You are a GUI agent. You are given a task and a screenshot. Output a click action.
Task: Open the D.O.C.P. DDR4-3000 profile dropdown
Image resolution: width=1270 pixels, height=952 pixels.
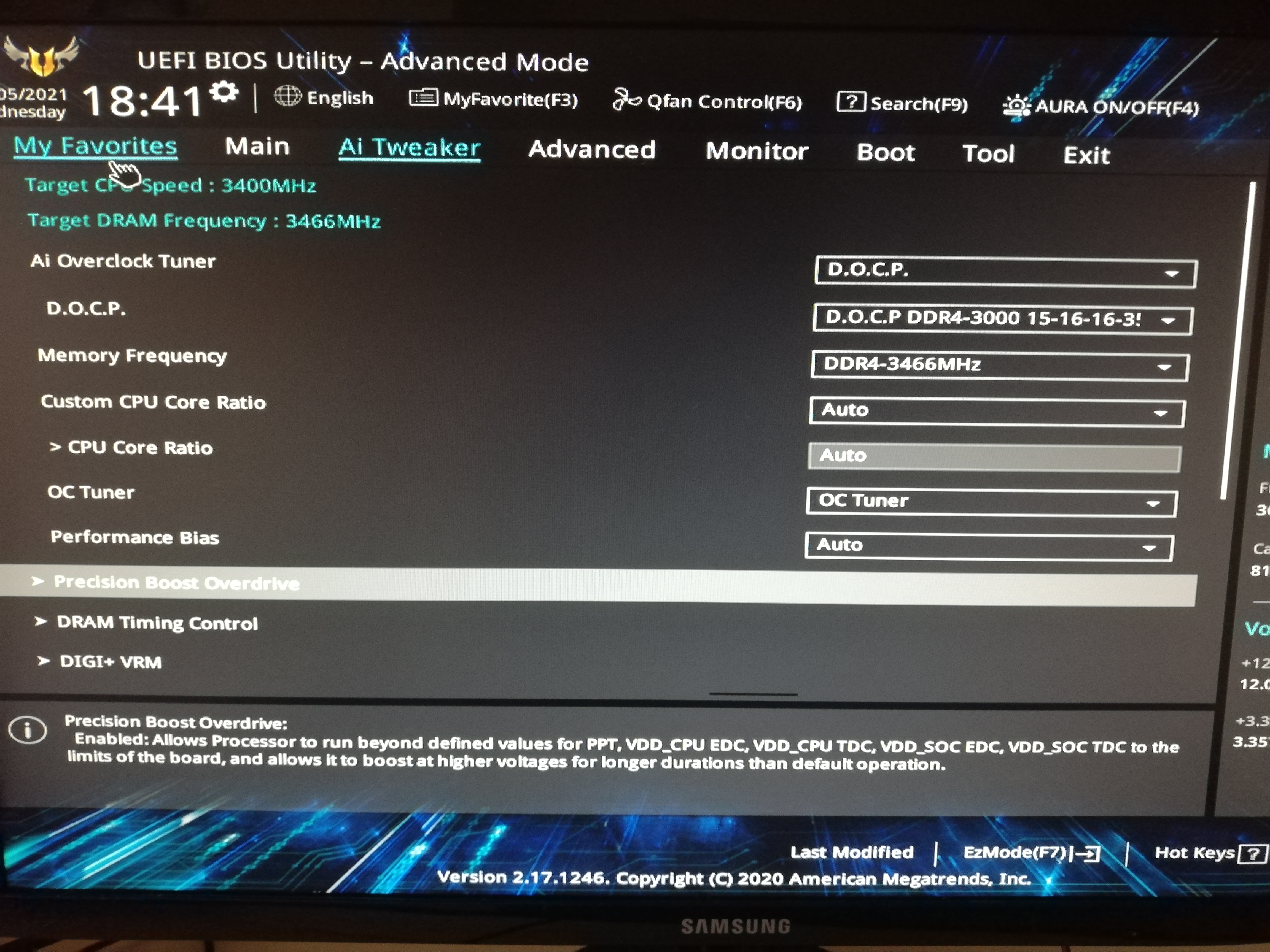[1002, 320]
